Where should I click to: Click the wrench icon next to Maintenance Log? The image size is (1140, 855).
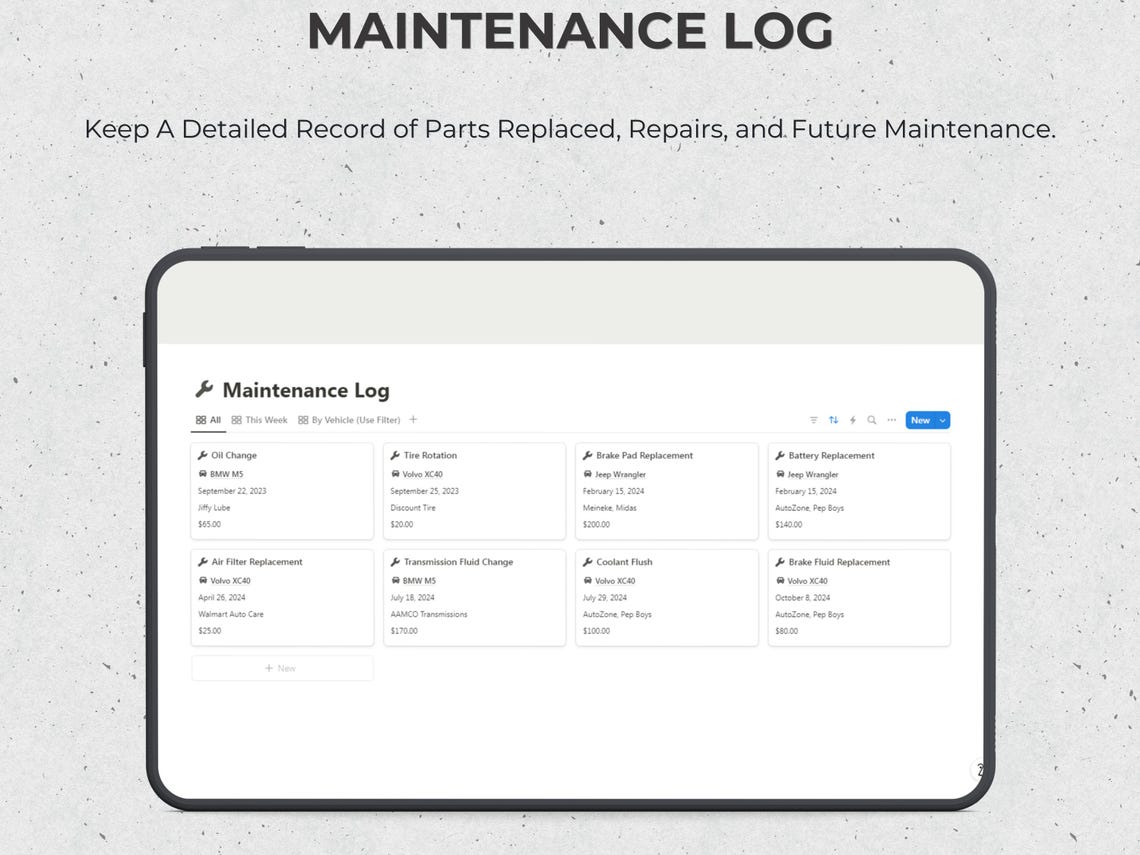205,390
